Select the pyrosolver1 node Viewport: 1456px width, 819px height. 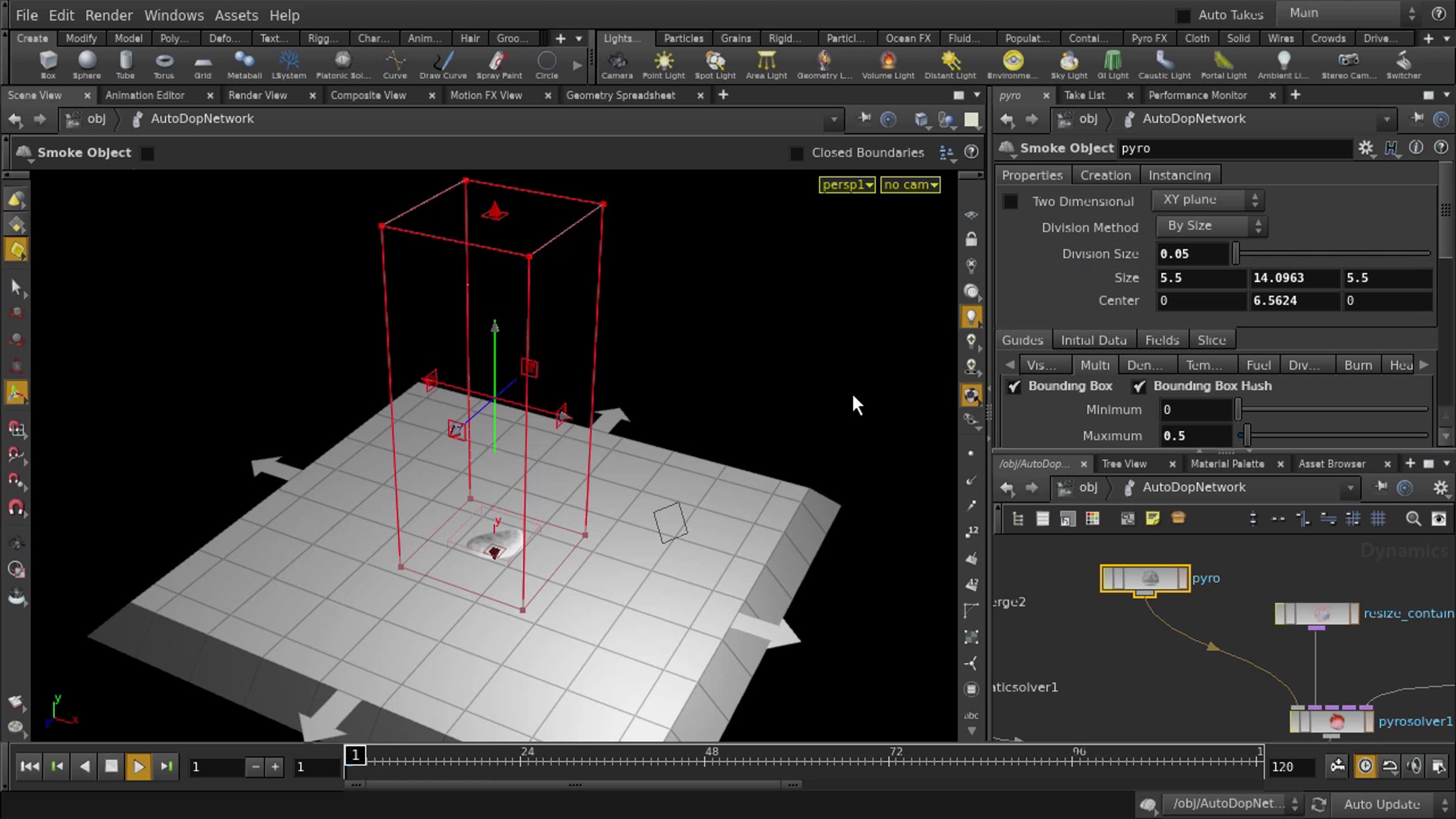pyautogui.click(x=1332, y=721)
